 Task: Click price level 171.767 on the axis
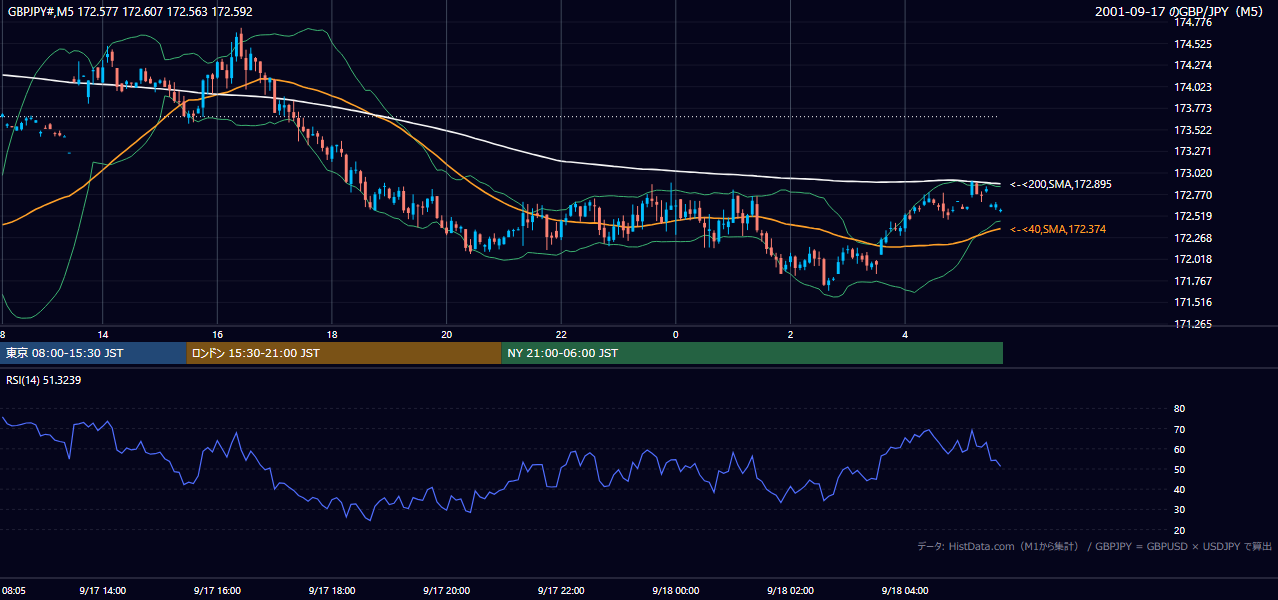(1193, 281)
